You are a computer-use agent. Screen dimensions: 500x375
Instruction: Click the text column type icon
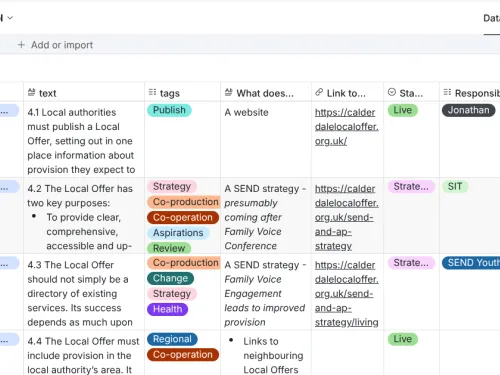(x=31, y=92)
